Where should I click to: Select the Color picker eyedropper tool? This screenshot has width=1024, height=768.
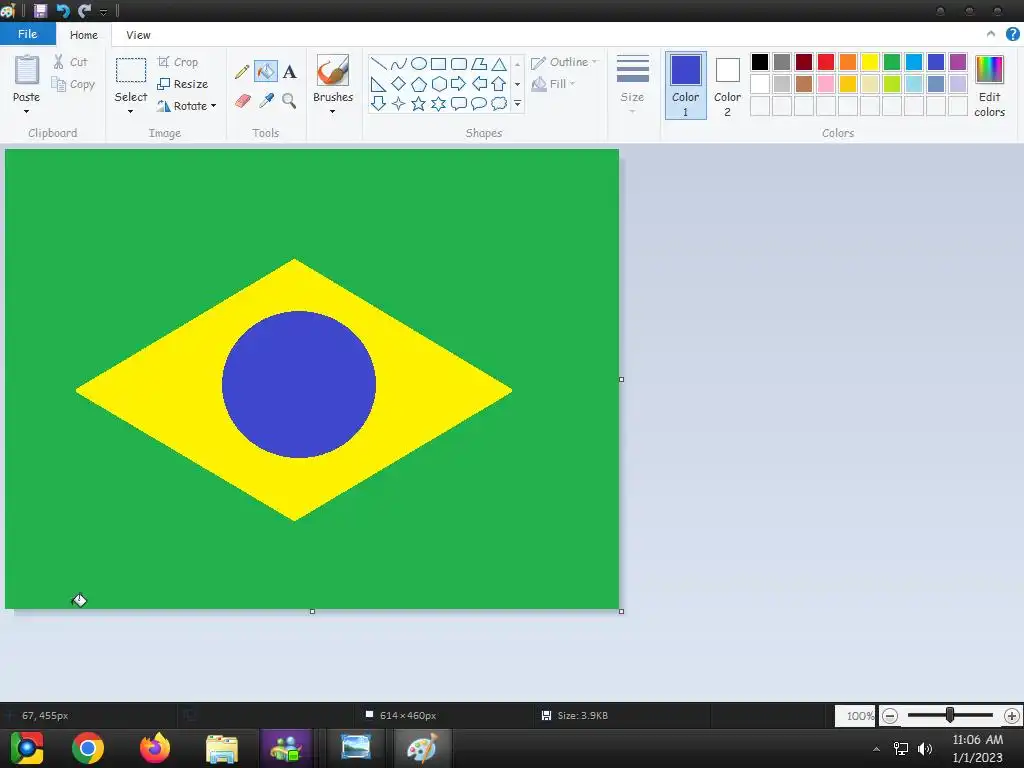(266, 101)
